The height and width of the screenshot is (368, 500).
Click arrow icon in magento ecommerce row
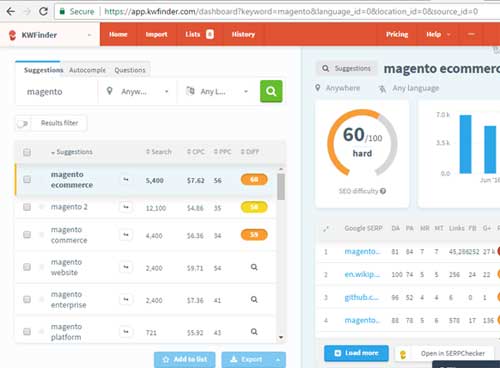pos(126,180)
